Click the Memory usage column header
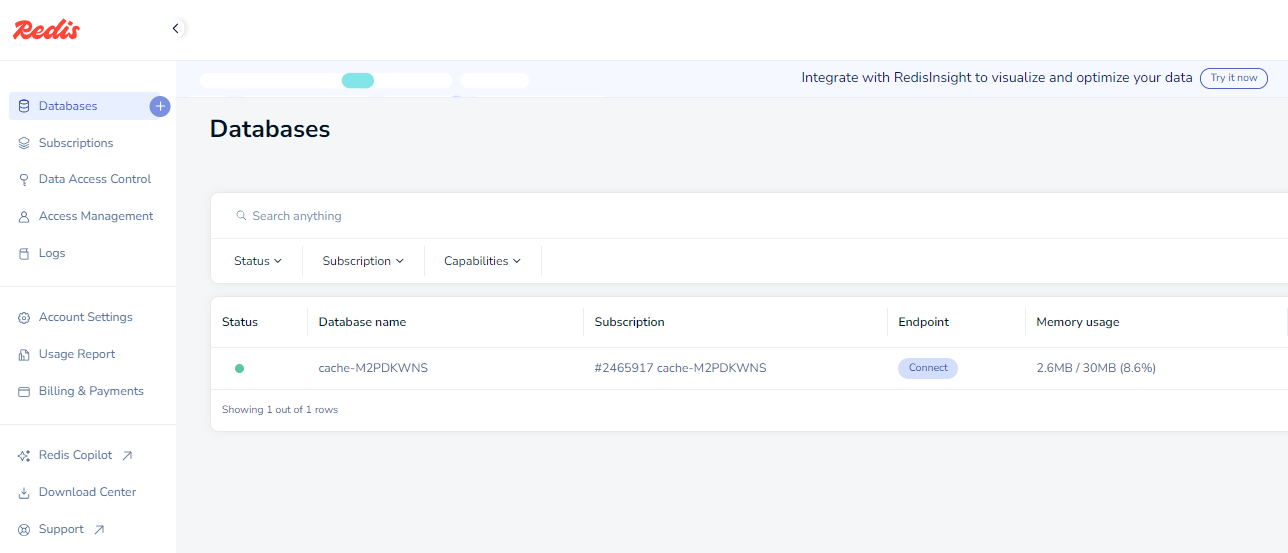Viewport: 1288px width, 553px height. [x=1078, y=322]
